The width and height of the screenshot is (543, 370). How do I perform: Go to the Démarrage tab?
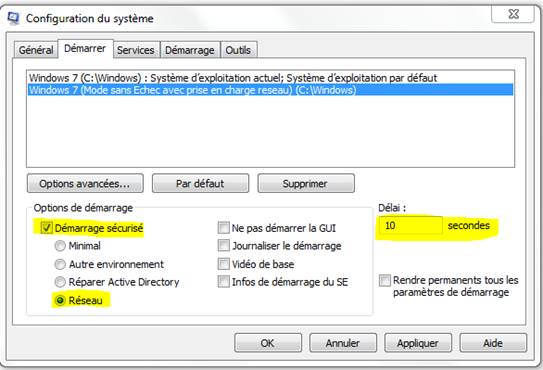click(x=190, y=50)
